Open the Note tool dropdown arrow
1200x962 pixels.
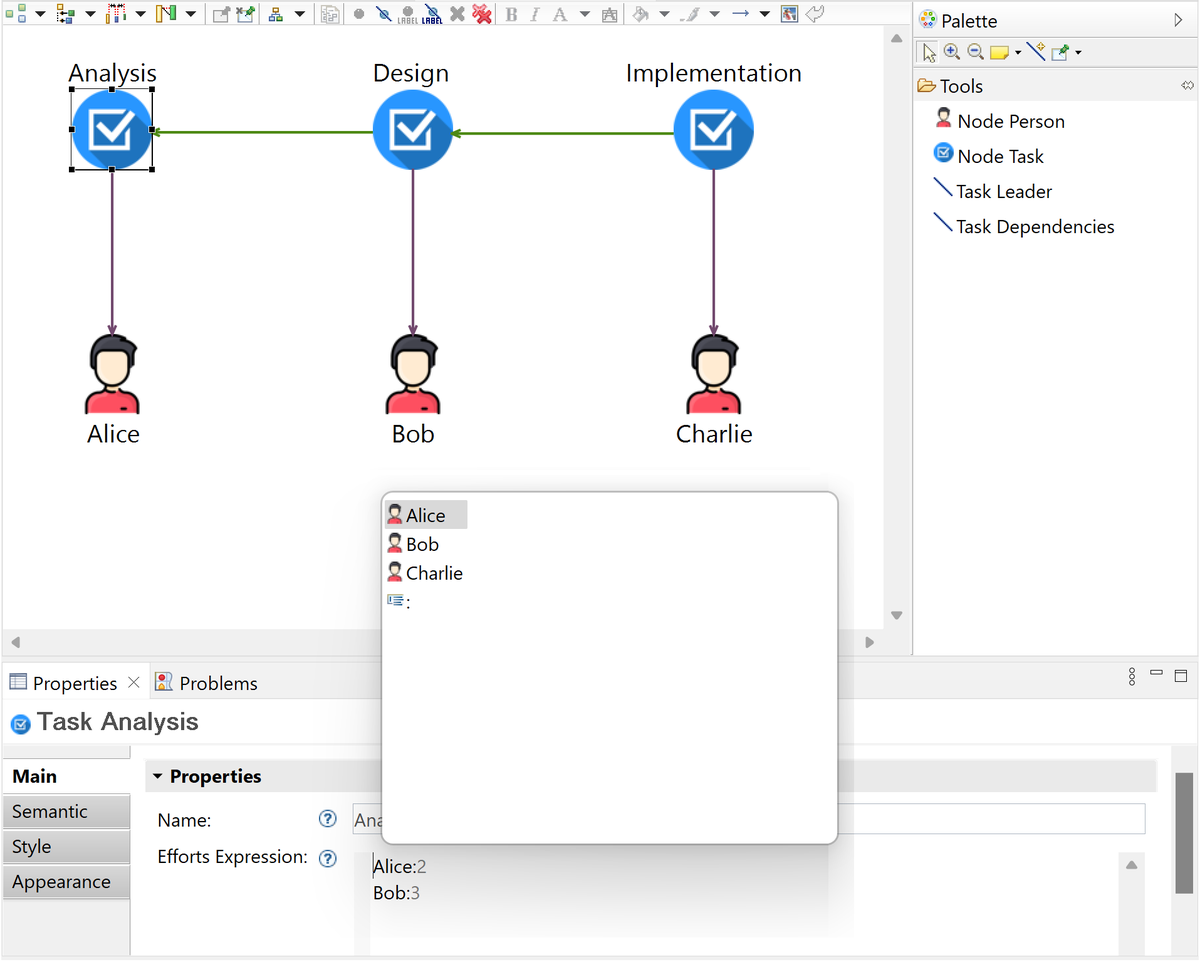tap(1018, 53)
